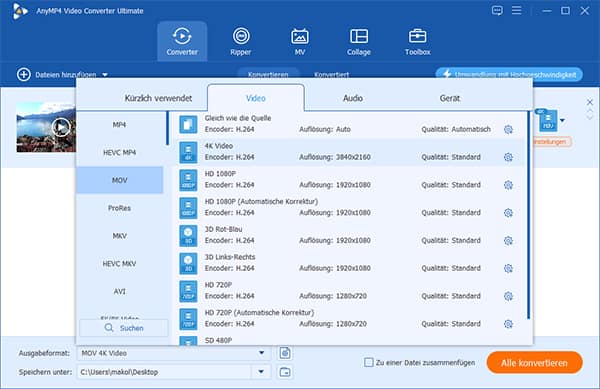This screenshot has width=600, height=389.
Task: Select MKV in the format list
Action: (x=119, y=236)
